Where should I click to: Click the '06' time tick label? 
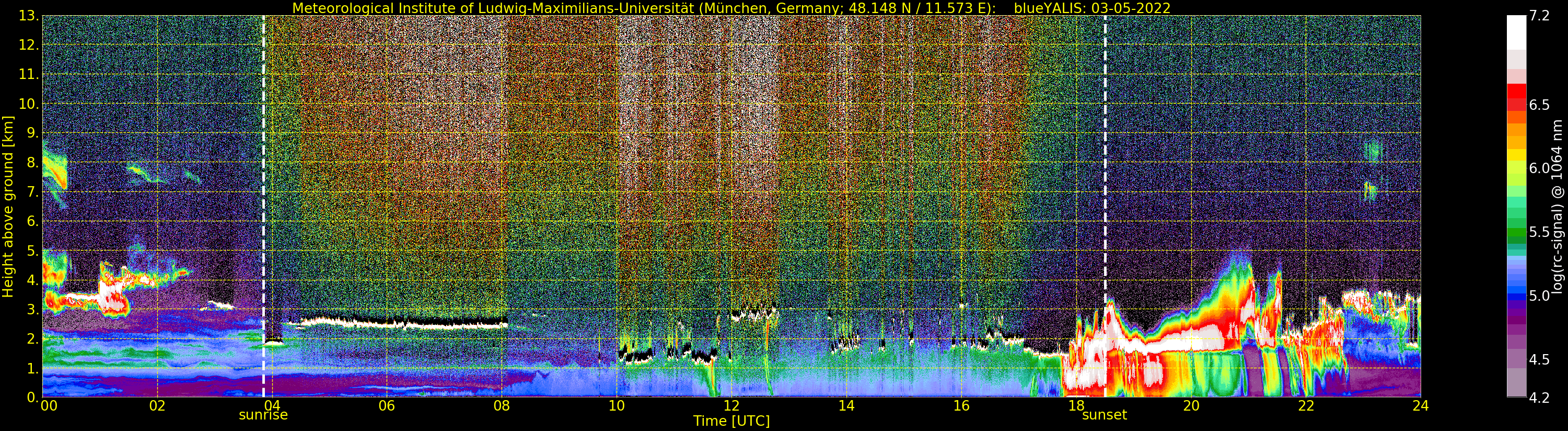click(x=387, y=406)
